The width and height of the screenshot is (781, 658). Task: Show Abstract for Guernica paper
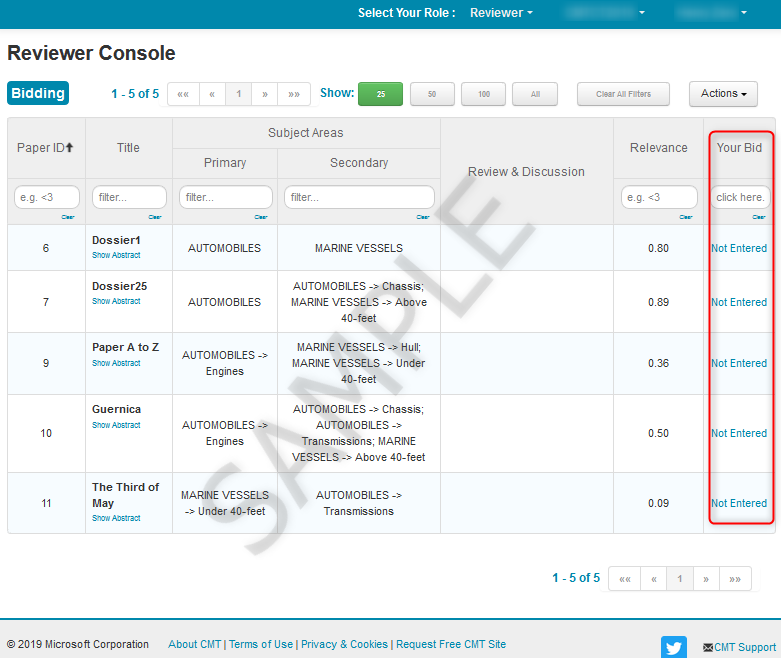[x=116, y=425]
